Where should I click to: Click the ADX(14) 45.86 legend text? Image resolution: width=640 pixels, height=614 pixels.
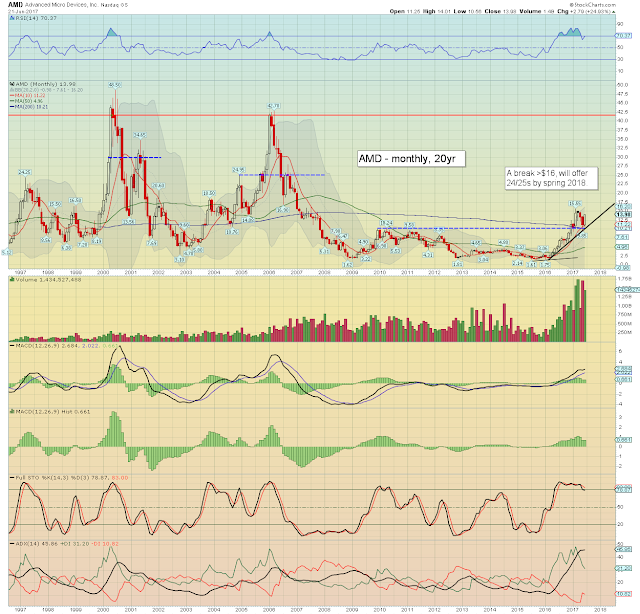pos(36,543)
